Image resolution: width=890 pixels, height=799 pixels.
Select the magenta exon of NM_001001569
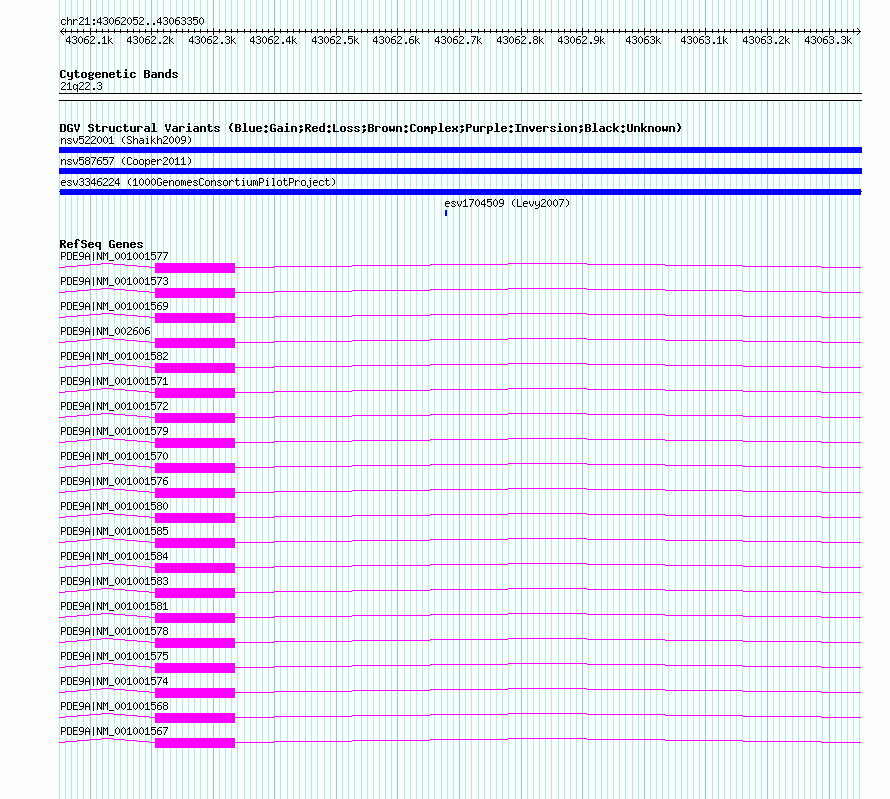(x=195, y=318)
